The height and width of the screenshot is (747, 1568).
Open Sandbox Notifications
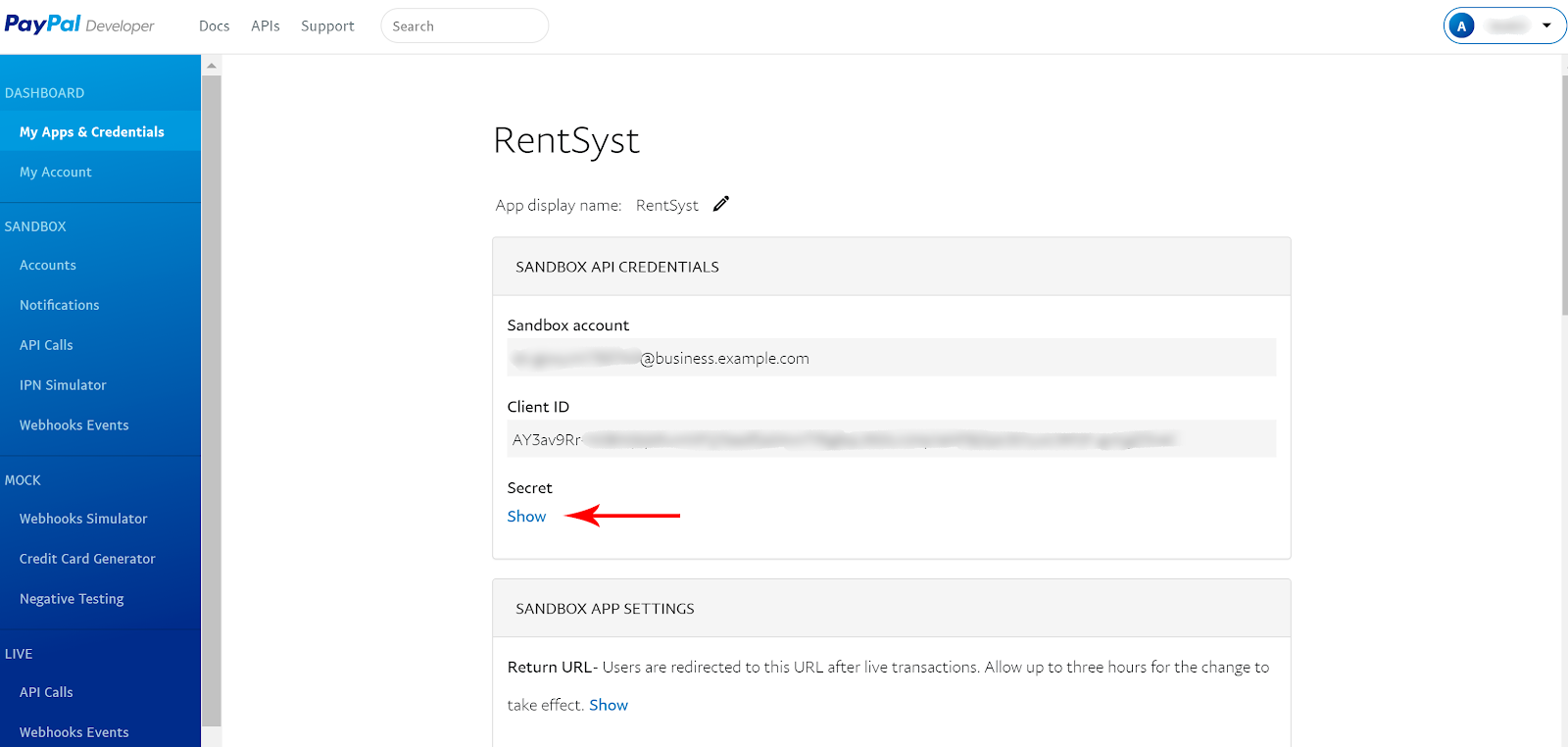click(60, 305)
